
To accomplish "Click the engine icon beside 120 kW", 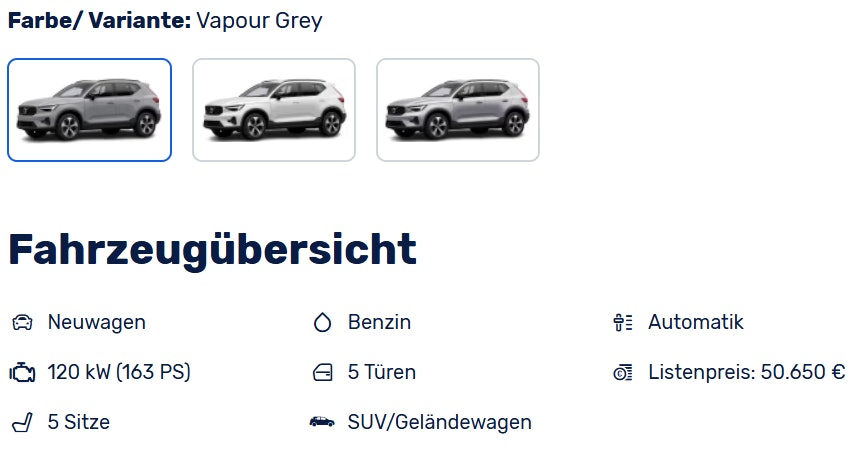I will (x=22, y=372).
